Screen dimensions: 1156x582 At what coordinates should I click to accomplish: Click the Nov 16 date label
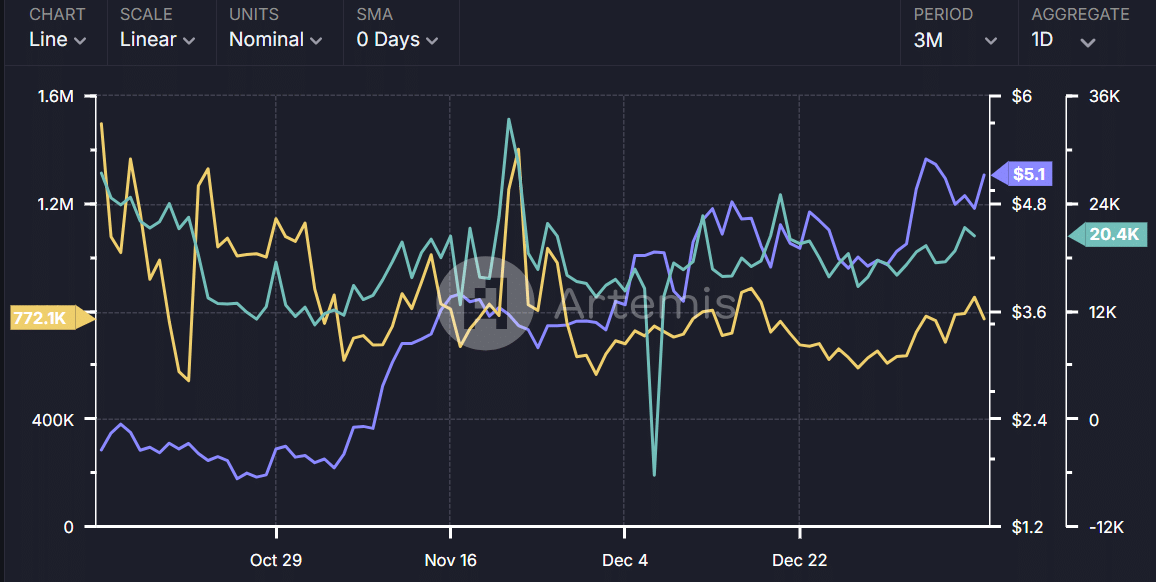(450, 560)
